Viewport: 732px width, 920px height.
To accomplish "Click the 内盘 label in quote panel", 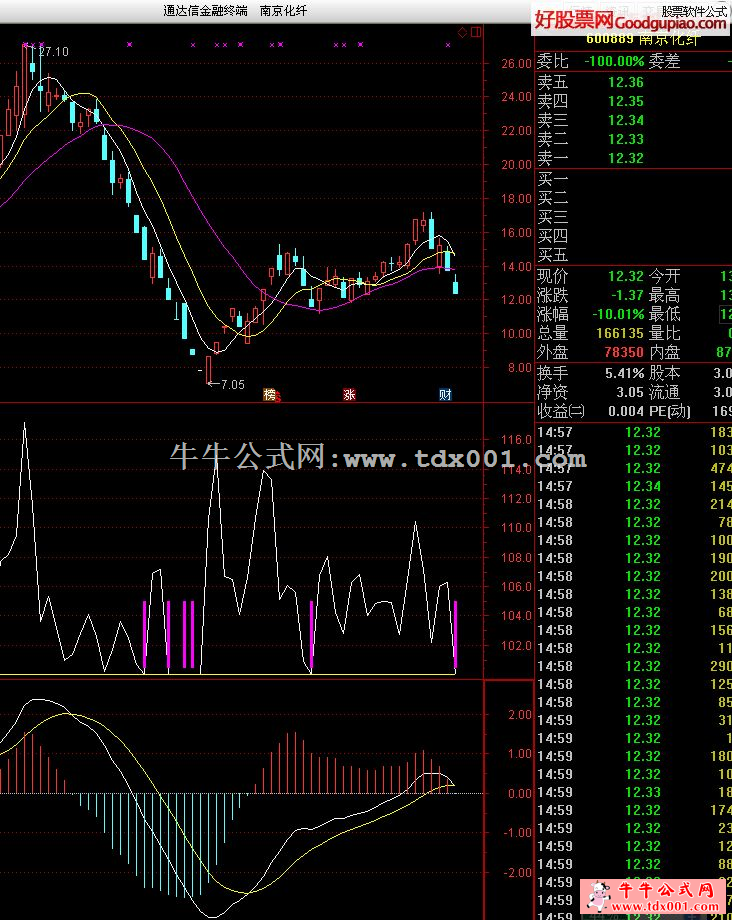I will tap(665, 352).
